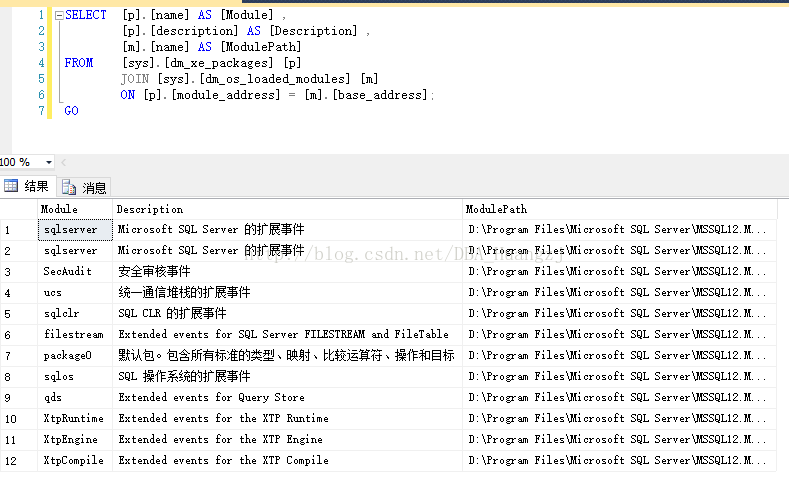Click the Extended events for the XTP Runtime cell

coord(287,419)
